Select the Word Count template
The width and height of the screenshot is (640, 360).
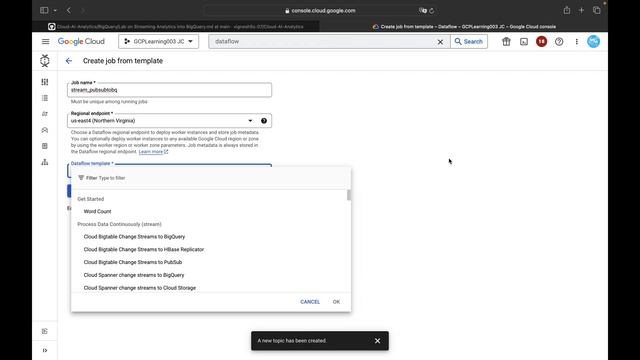coord(98,211)
